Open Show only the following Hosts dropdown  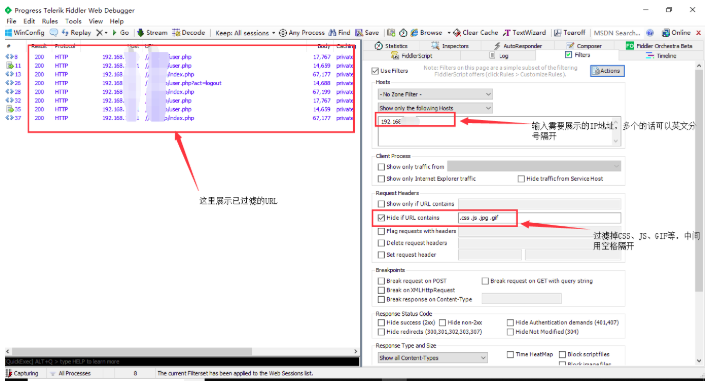435,108
